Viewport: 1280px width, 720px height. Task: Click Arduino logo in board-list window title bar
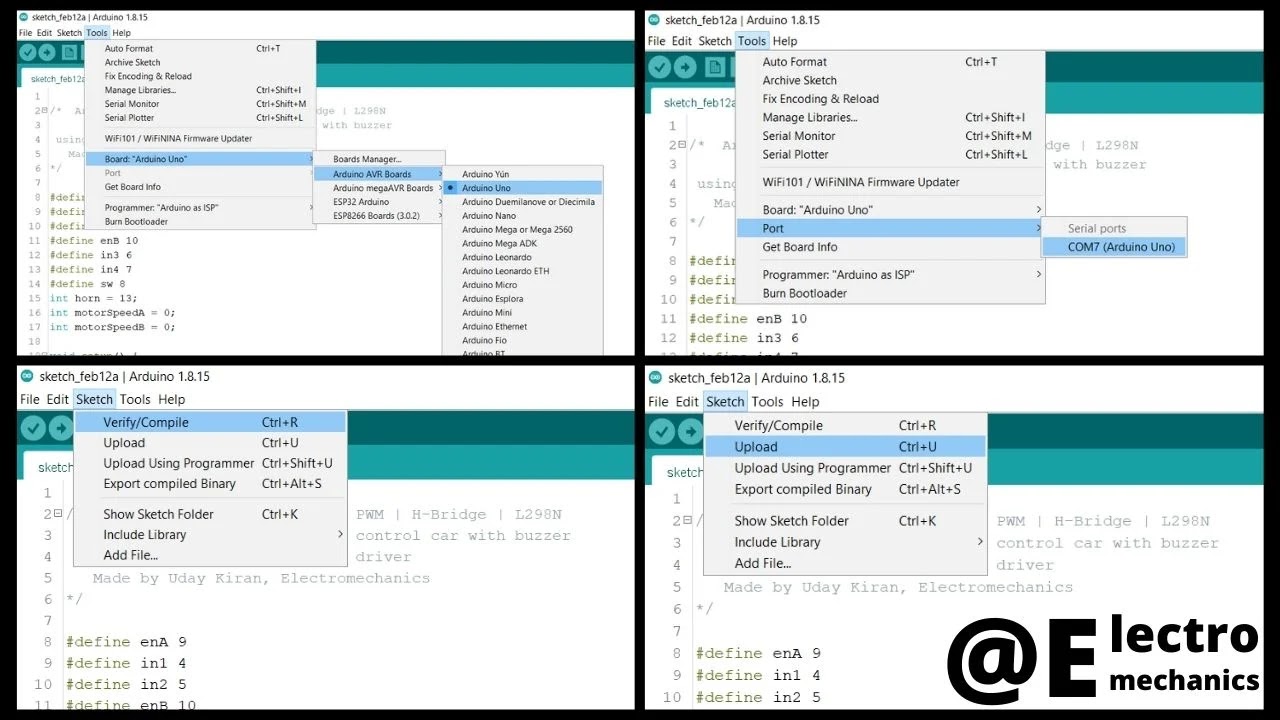[x=24, y=18]
